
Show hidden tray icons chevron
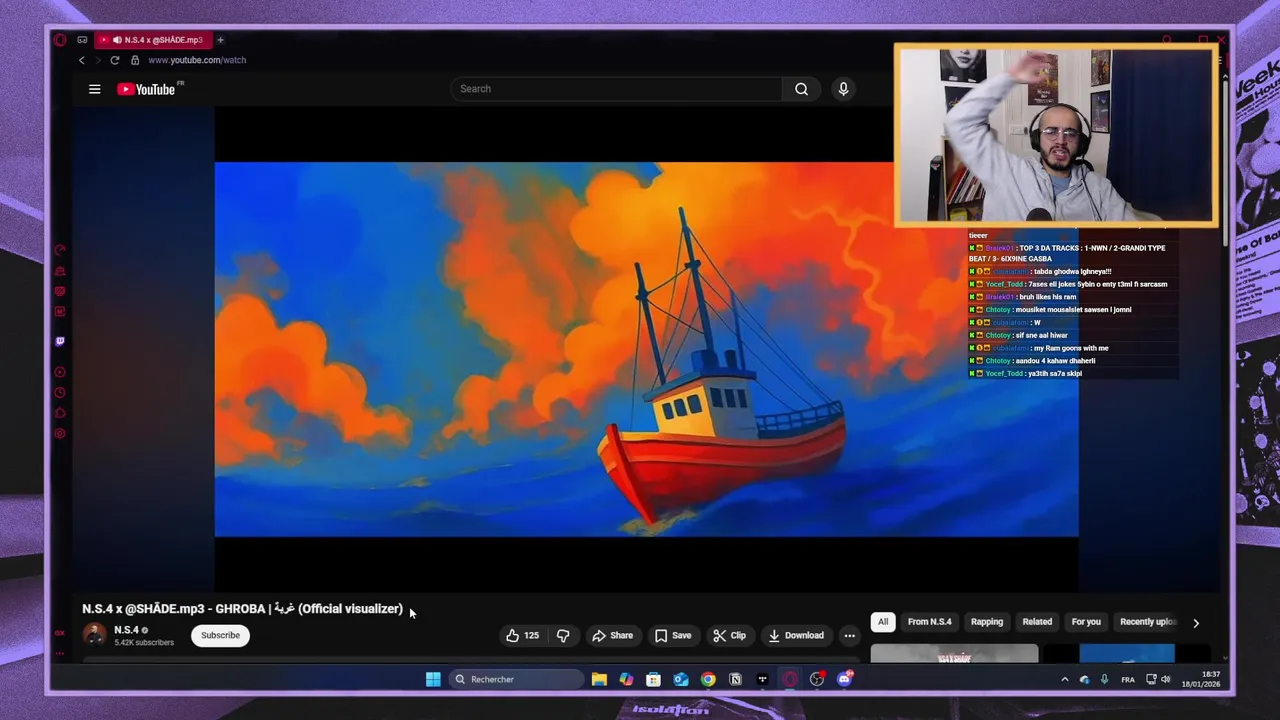(x=1064, y=679)
